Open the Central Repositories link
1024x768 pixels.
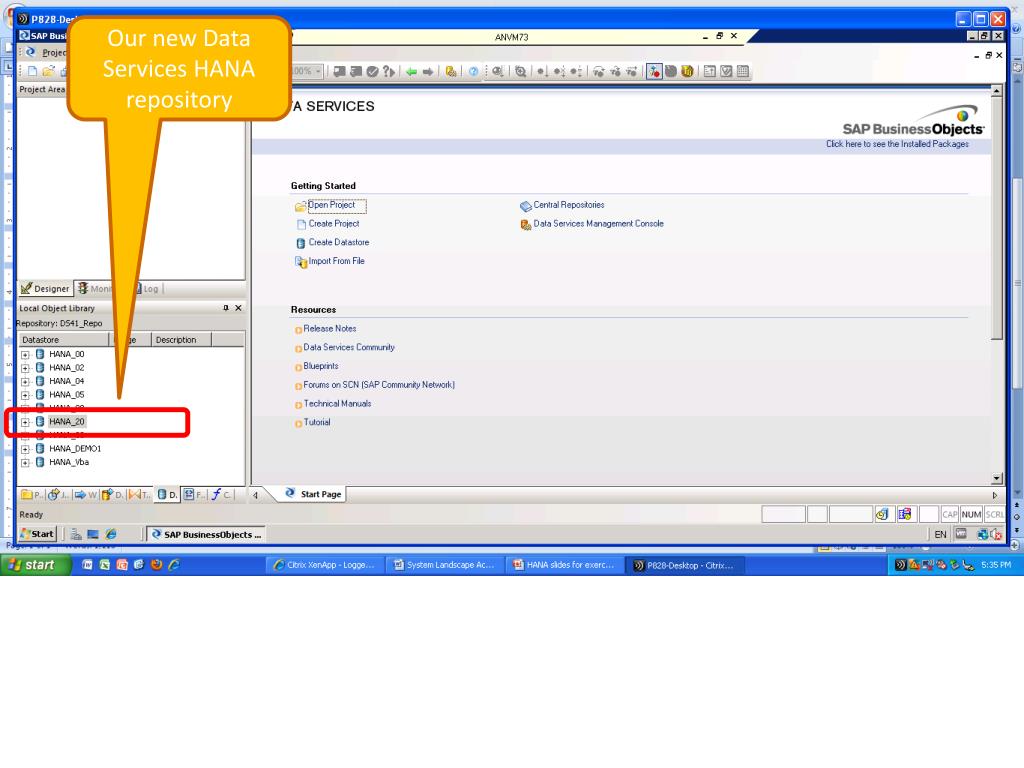pos(569,205)
